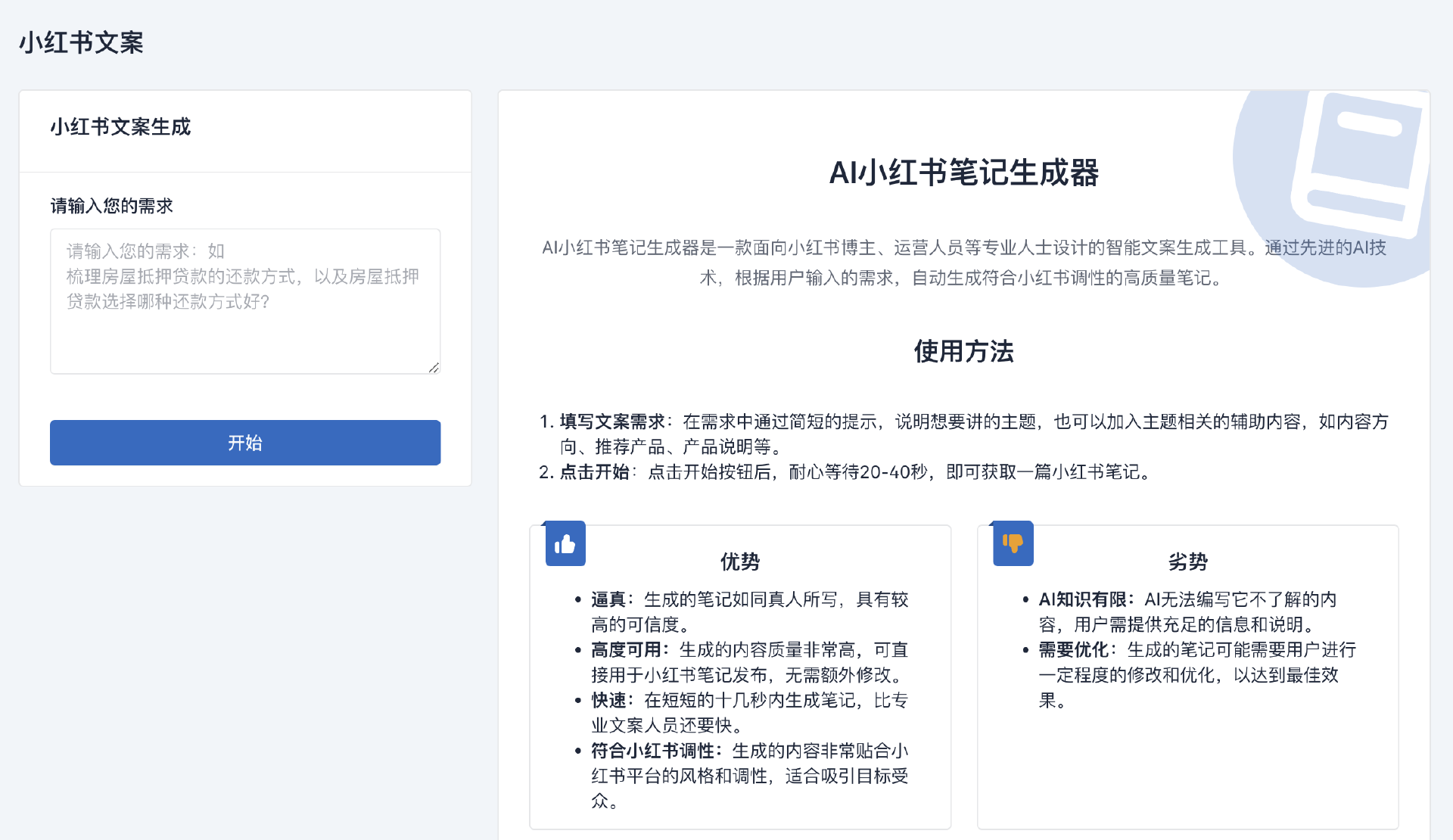This screenshot has width=1453, height=840.
Task: Click the 优势 card title
Action: [x=739, y=562]
